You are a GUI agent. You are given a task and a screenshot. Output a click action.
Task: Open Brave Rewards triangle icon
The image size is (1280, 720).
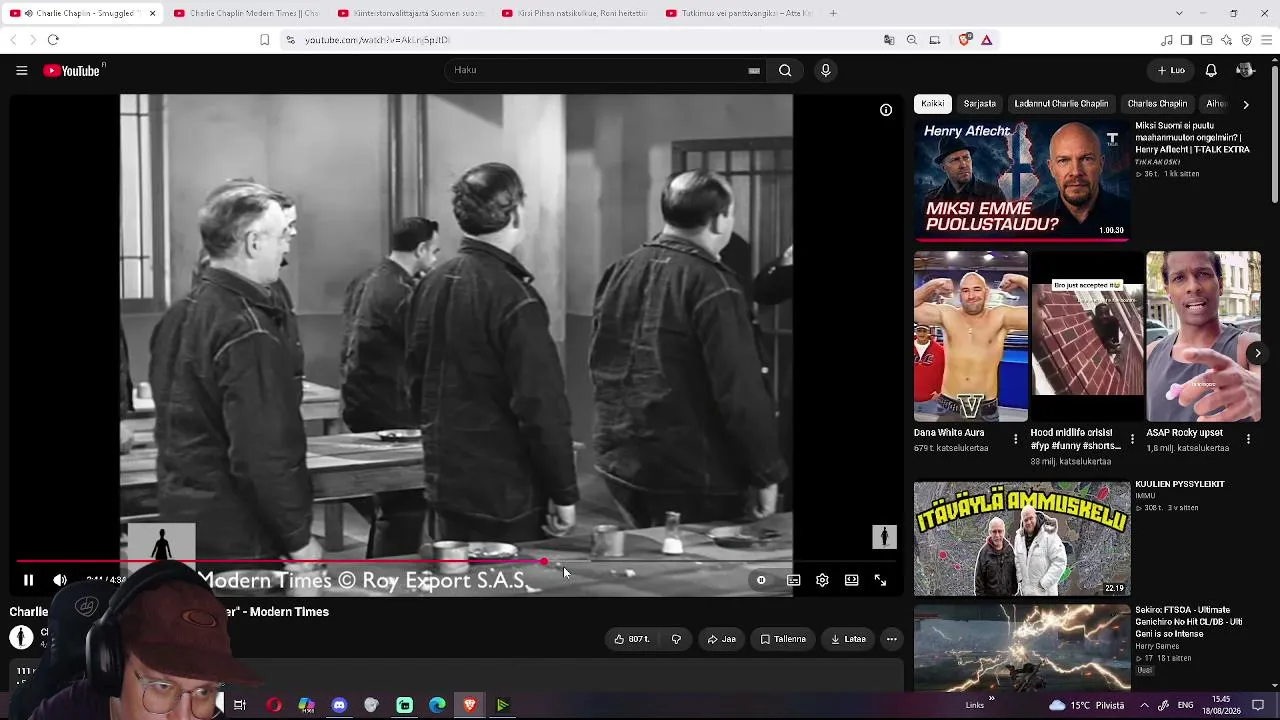(x=986, y=40)
